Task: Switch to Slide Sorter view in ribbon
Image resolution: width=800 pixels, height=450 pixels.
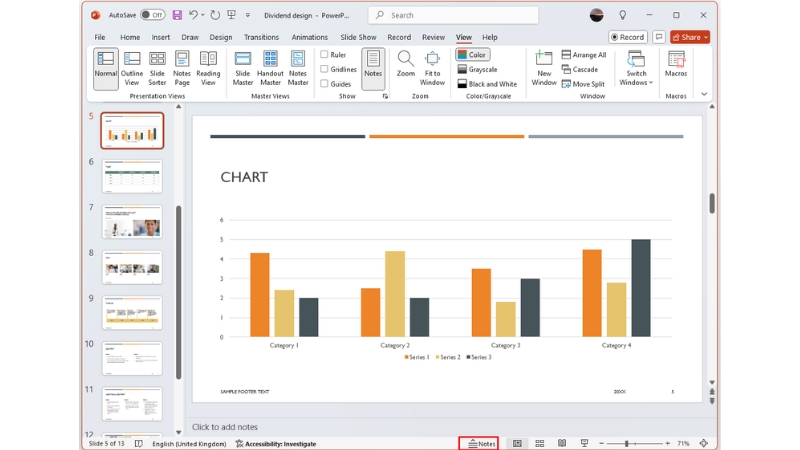Action: pyautogui.click(x=157, y=68)
